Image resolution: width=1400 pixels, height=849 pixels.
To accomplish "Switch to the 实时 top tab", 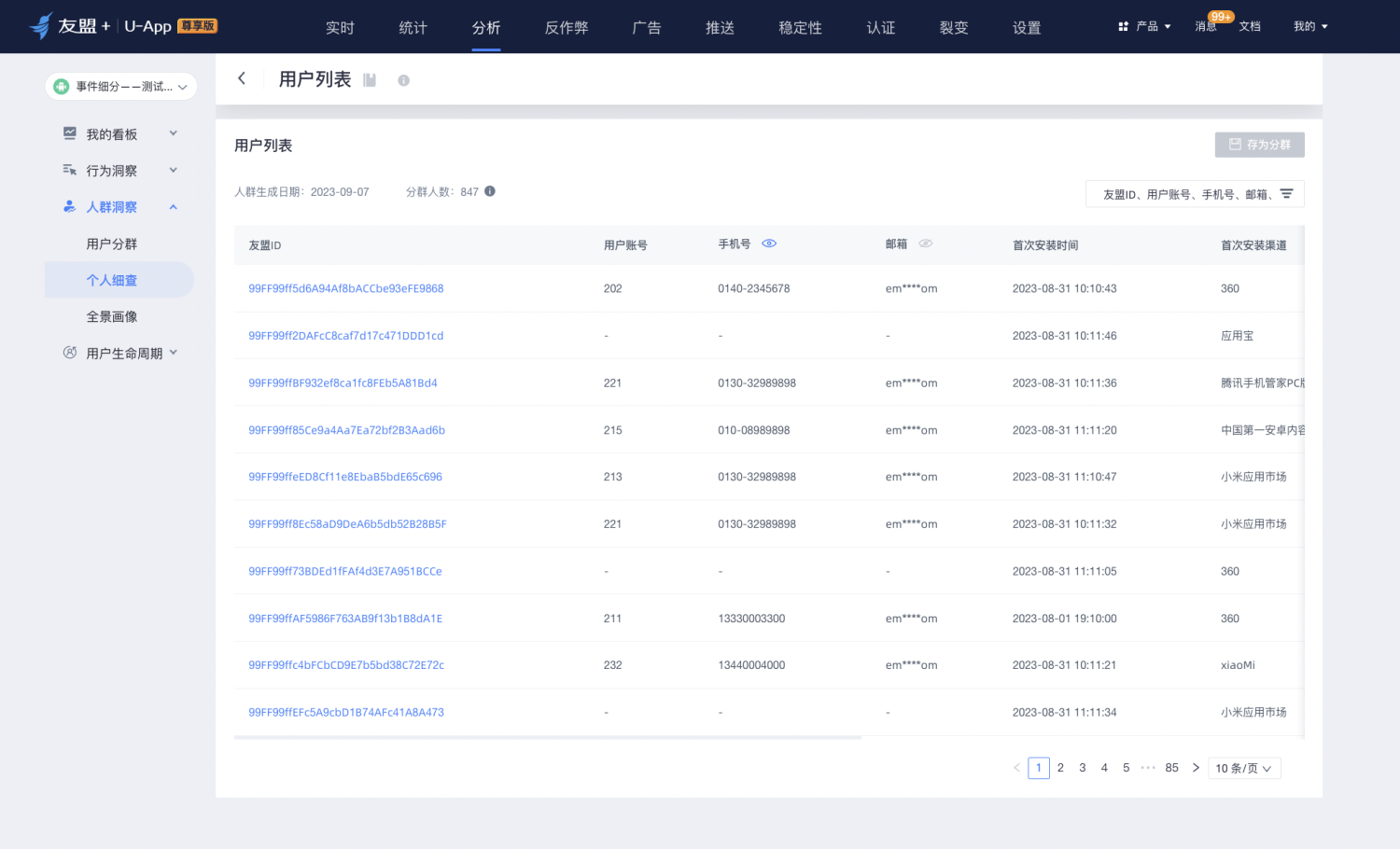I will [x=340, y=28].
